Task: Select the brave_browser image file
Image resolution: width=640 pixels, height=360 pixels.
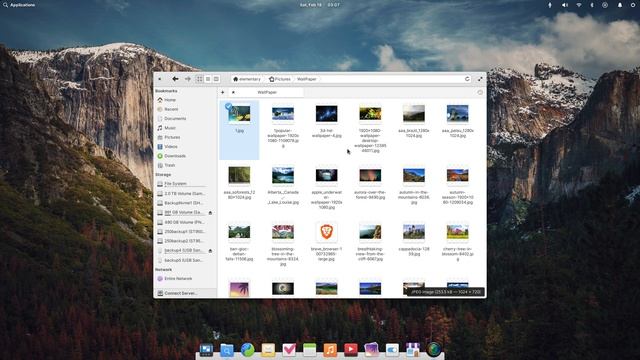Action: [327, 232]
